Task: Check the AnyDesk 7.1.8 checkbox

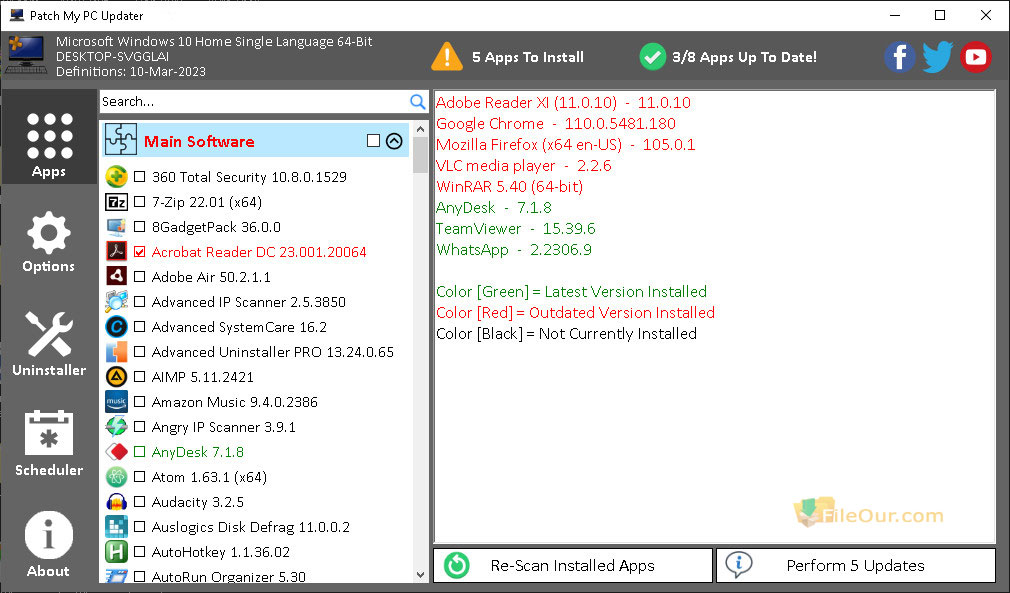Action: [x=139, y=452]
